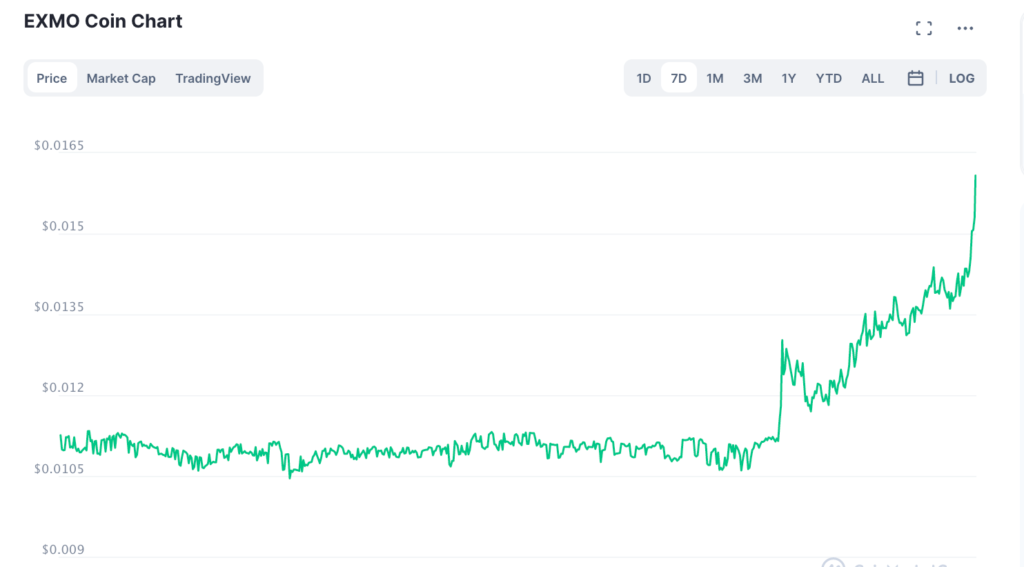Select the 1M time range
Image resolution: width=1024 pixels, height=567 pixels.
pyautogui.click(x=715, y=78)
